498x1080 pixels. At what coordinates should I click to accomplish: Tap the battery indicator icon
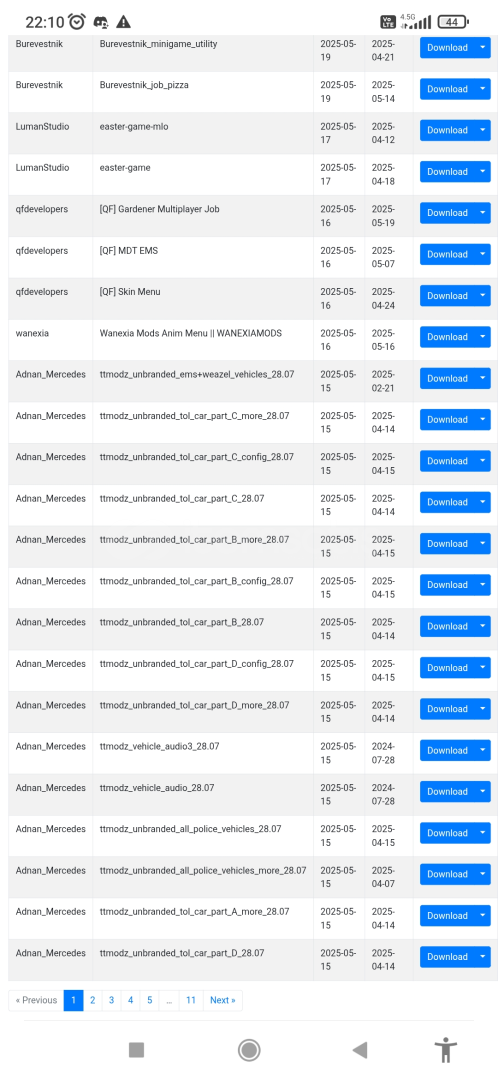pyautogui.click(x=453, y=22)
